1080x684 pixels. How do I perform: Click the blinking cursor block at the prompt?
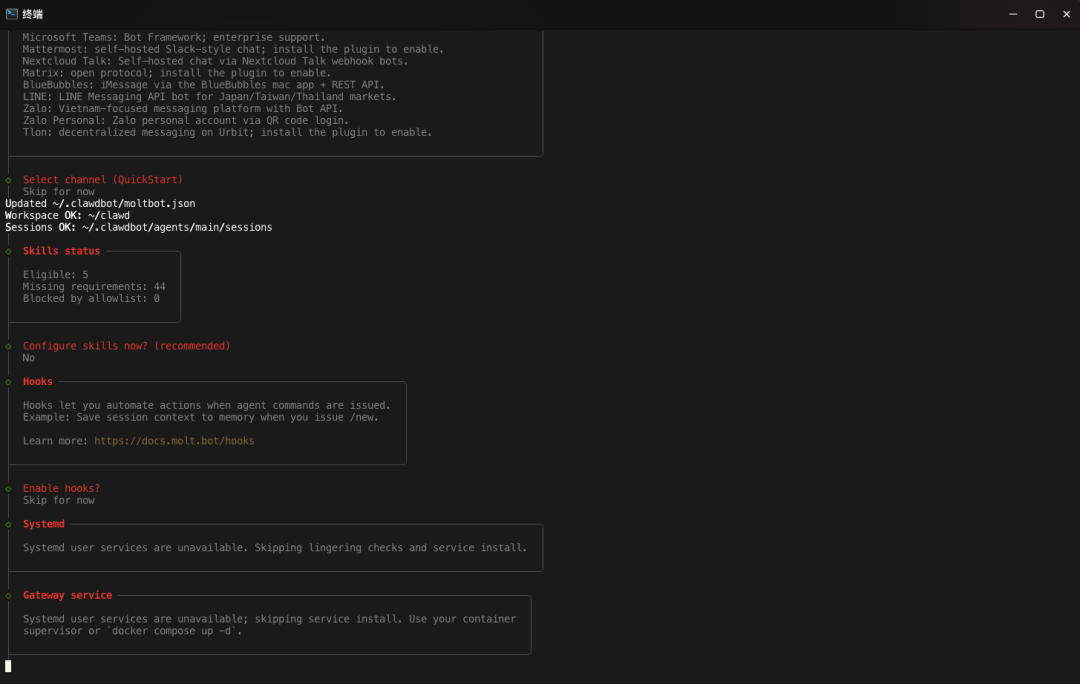coord(8,666)
